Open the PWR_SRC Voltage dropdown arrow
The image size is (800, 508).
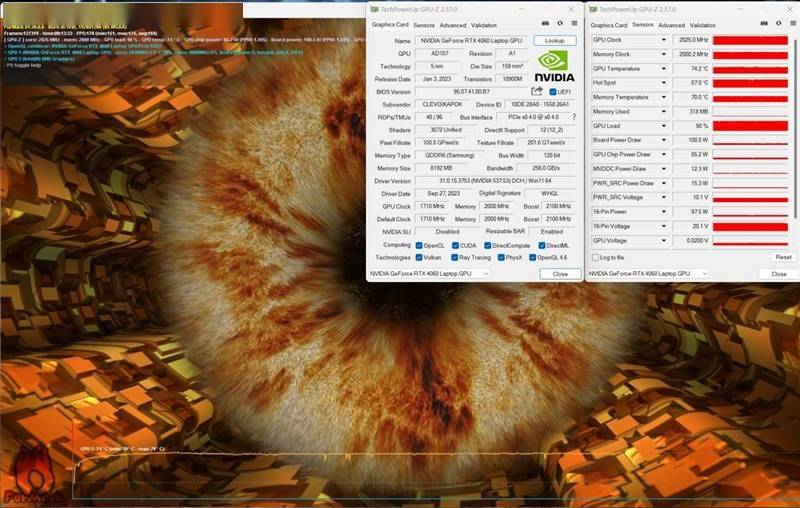(x=664, y=197)
